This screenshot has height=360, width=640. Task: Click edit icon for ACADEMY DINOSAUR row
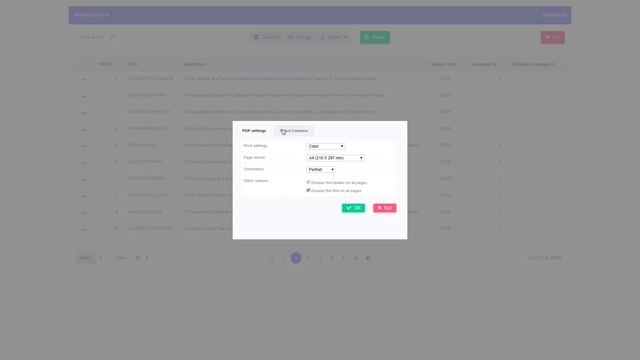pos(84,79)
